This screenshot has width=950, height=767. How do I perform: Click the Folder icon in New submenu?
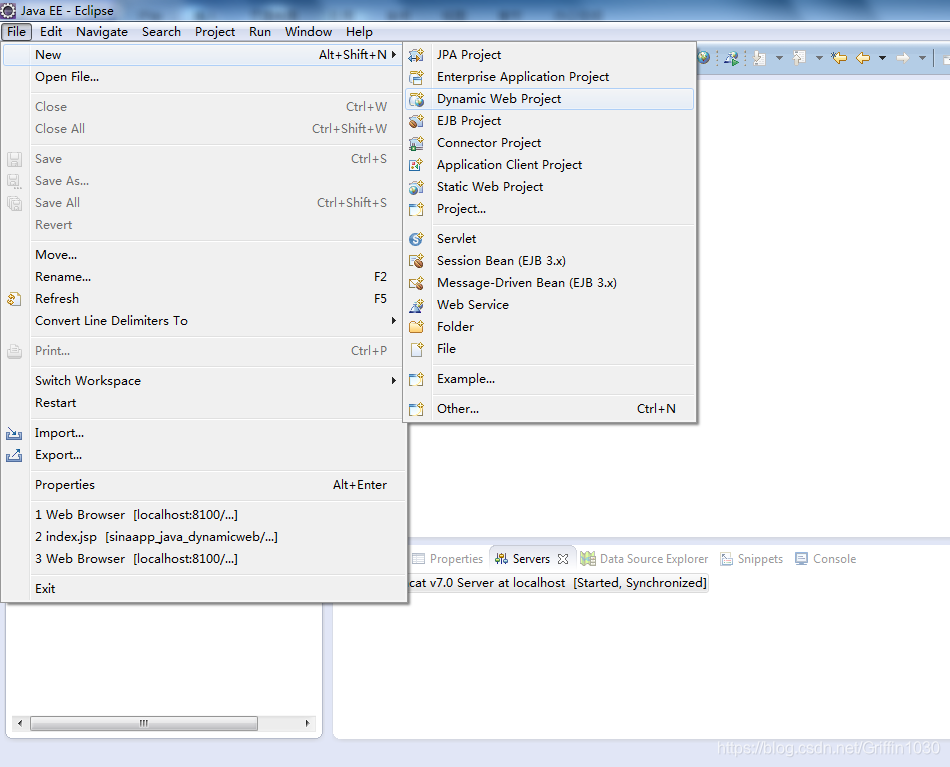coord(416,327)
